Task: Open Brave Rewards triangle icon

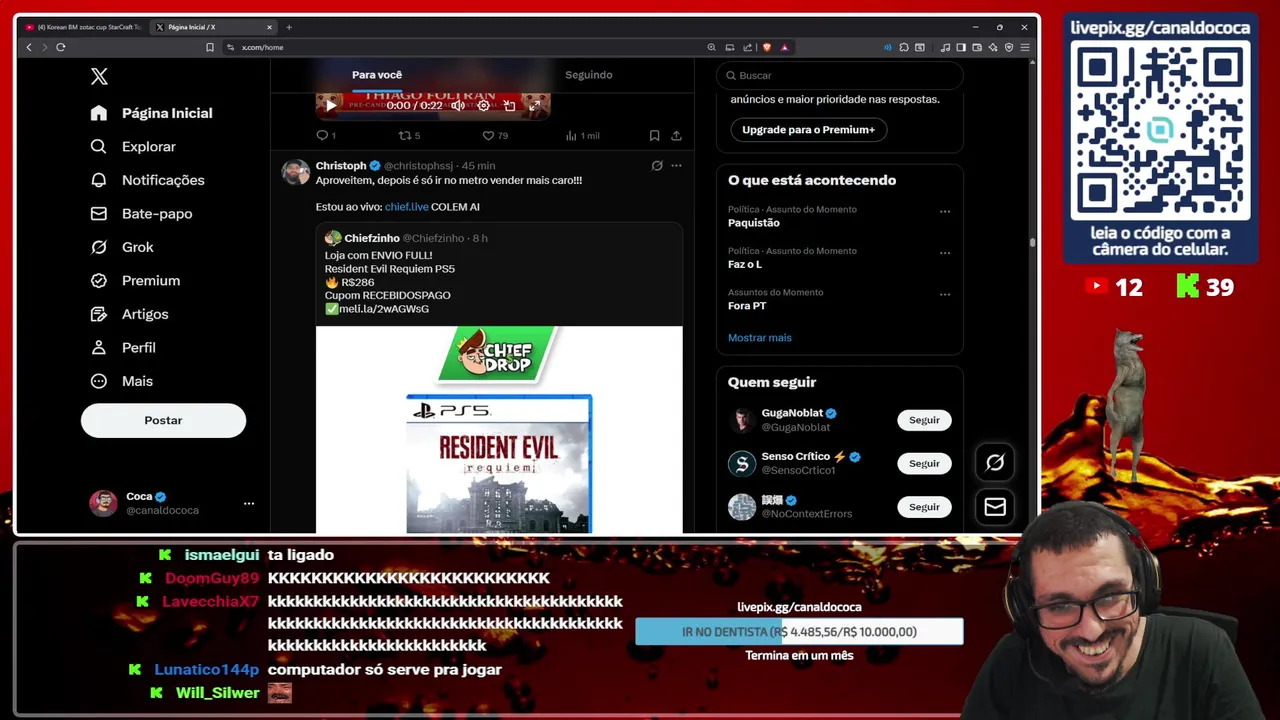Action: pyautogui.click(x=785, y=47)
